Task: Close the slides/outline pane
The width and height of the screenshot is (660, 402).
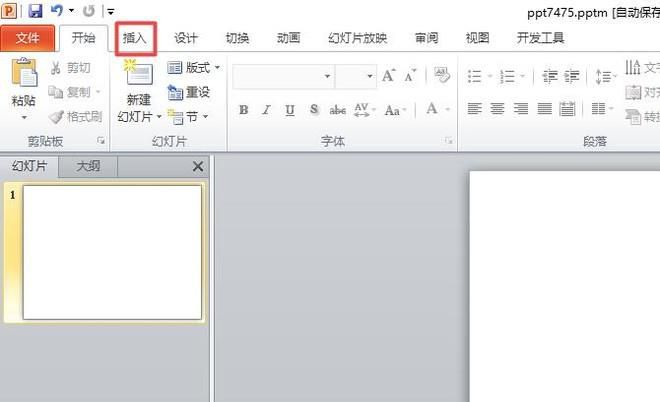Action: pos(198,166)
